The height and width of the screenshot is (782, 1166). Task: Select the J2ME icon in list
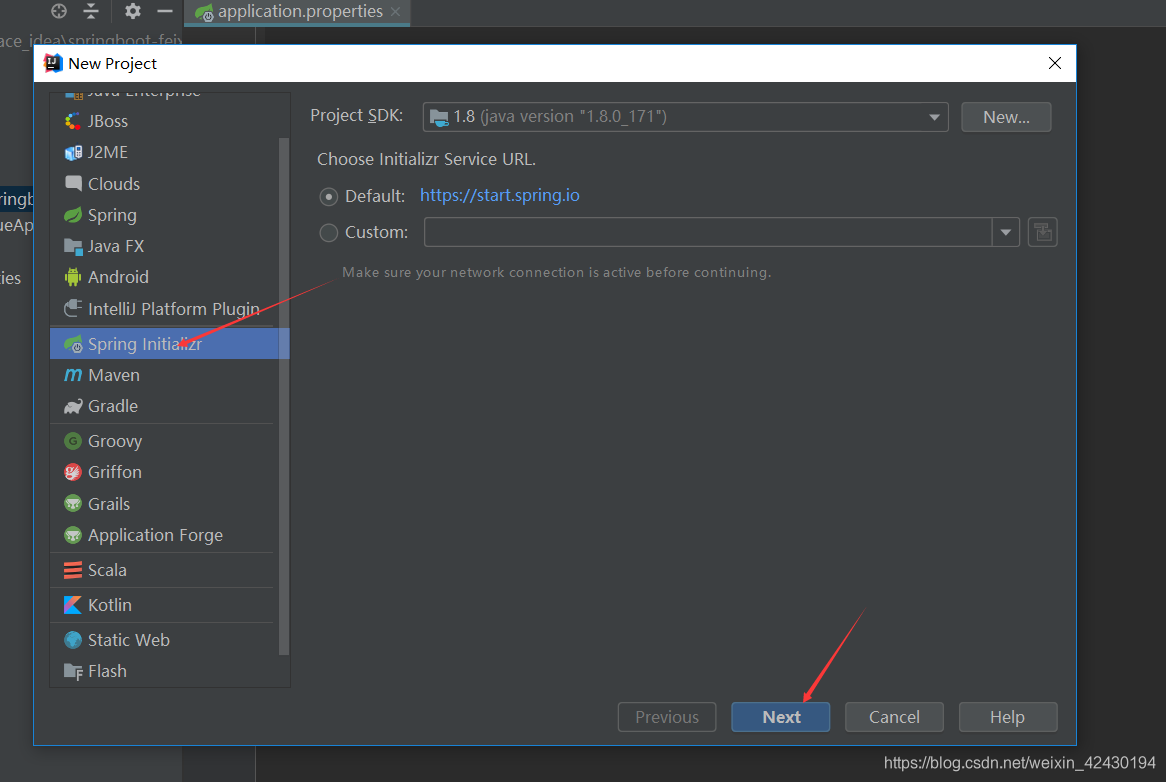coord(73,152)
